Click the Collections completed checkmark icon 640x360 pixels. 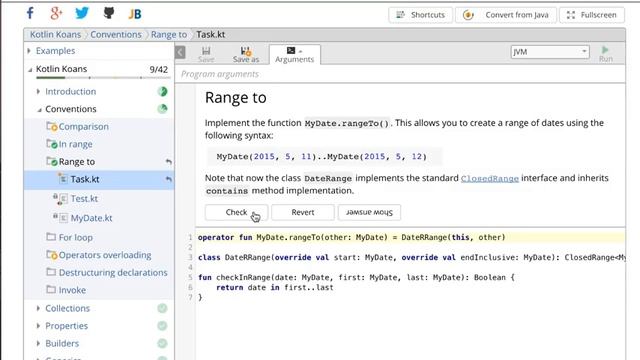(x=162, y=308)
